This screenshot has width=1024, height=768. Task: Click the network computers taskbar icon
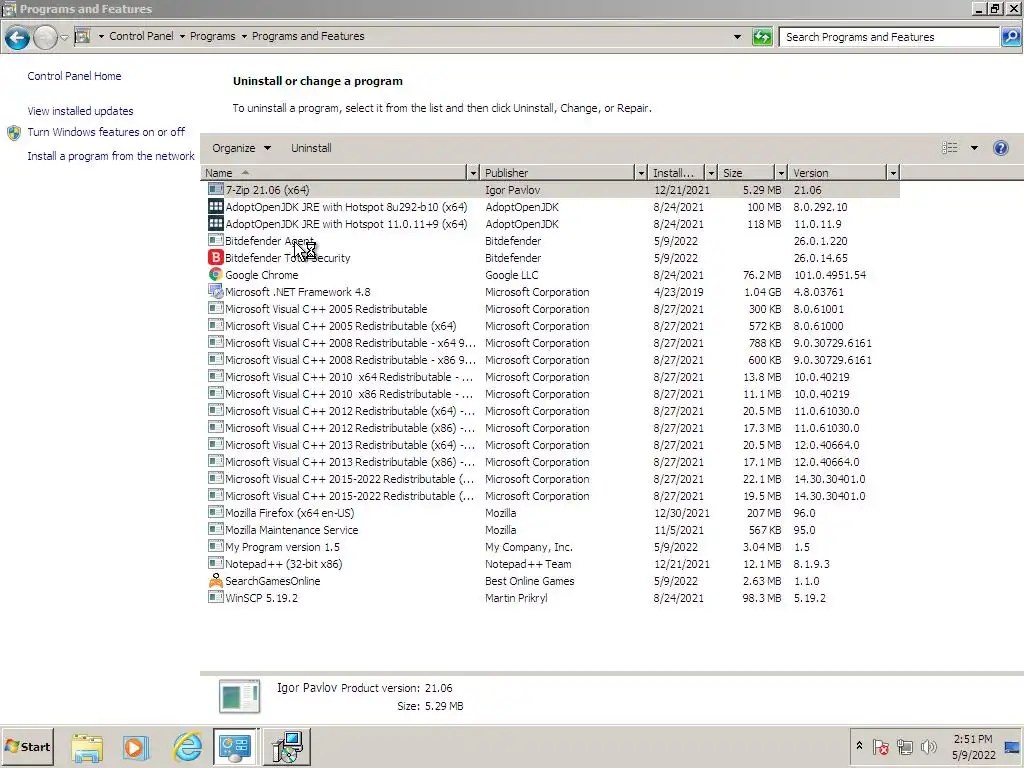coord(287,747)
